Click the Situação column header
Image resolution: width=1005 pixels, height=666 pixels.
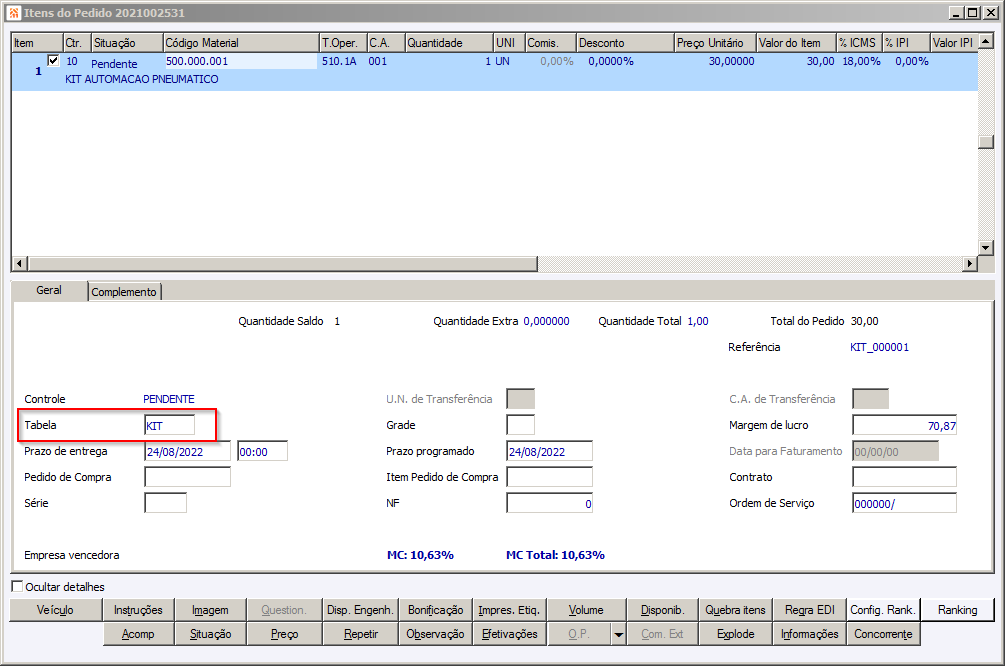(128, 43)
